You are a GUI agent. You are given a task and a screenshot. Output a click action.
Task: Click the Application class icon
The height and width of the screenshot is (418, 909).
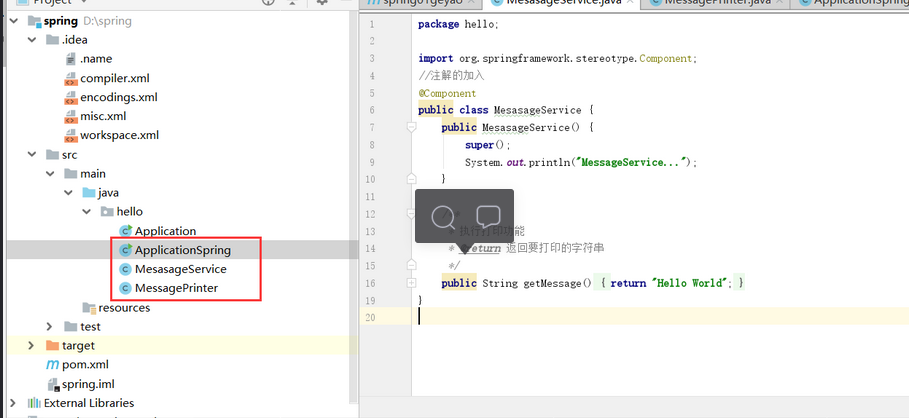click(x=126, y=231)
